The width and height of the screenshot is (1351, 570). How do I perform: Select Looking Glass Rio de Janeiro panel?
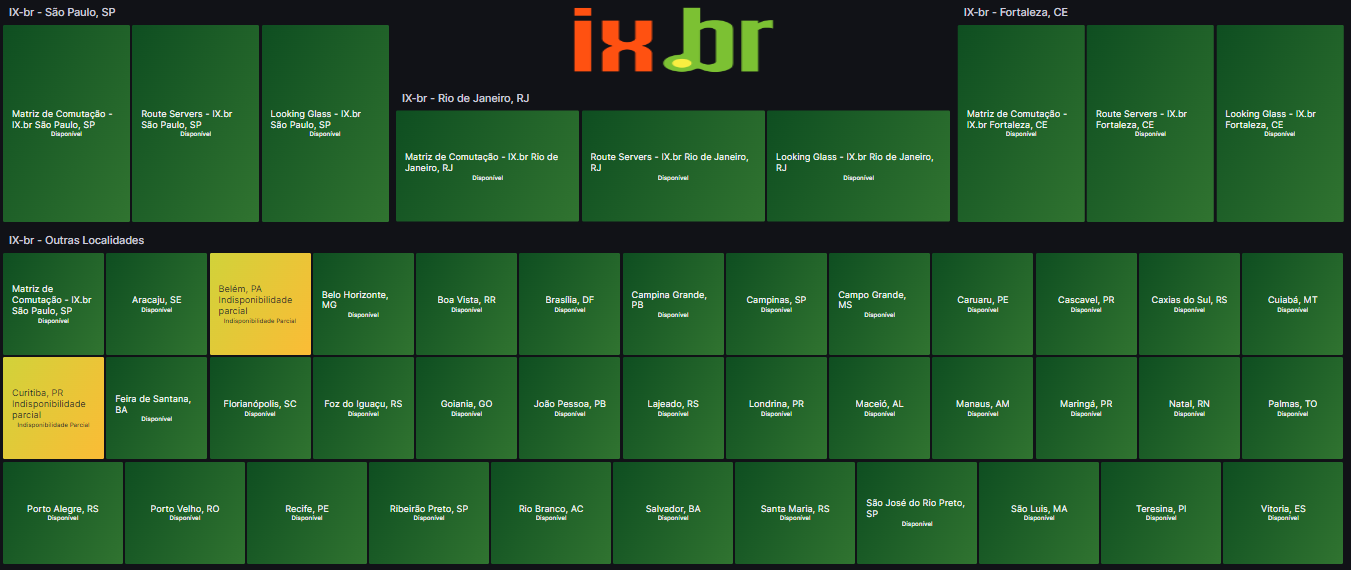click(x=858, y=166)
